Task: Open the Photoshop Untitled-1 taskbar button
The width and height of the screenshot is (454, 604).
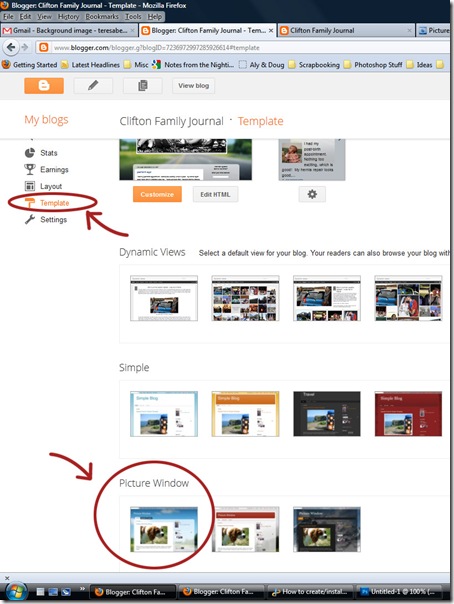Action: pyautogui.click(x=399, y=592)
